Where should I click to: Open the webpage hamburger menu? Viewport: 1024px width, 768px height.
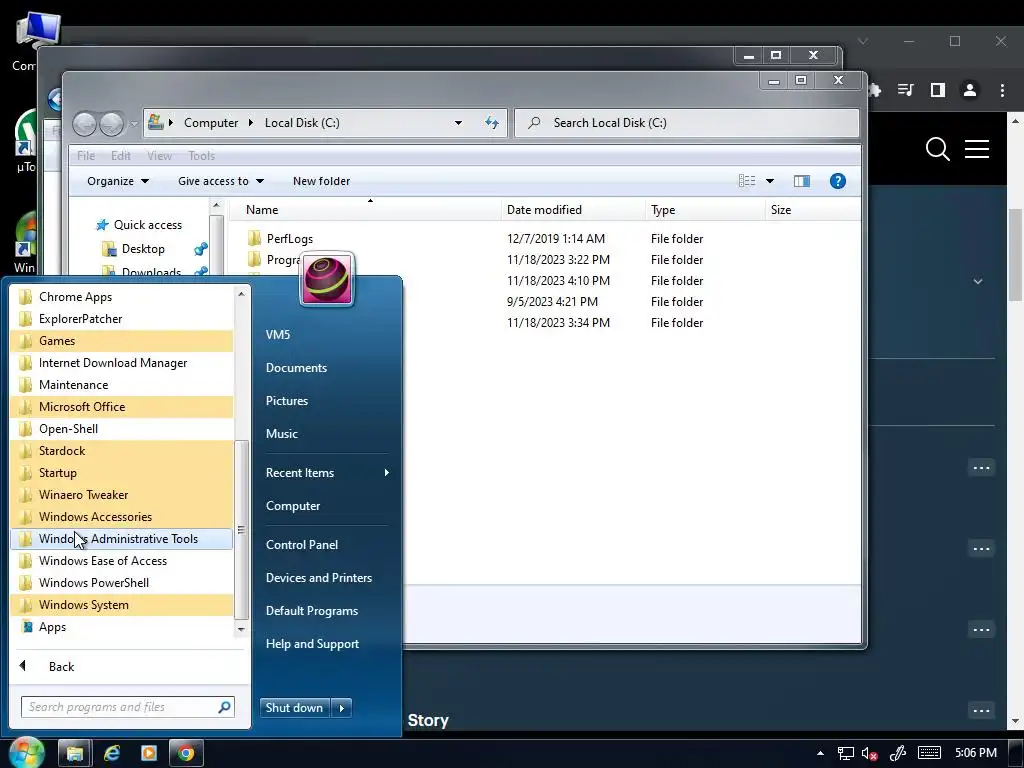click(x=977, y=149)
